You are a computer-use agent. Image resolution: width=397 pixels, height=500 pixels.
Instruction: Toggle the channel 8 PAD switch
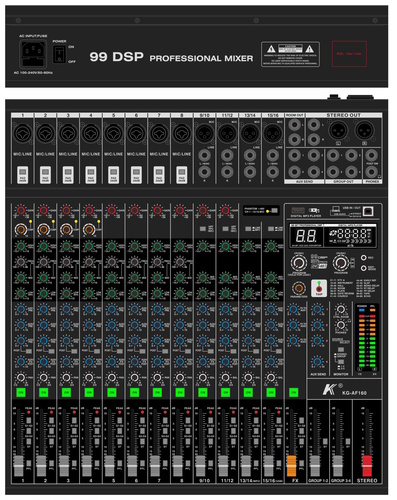coord(181,175)
